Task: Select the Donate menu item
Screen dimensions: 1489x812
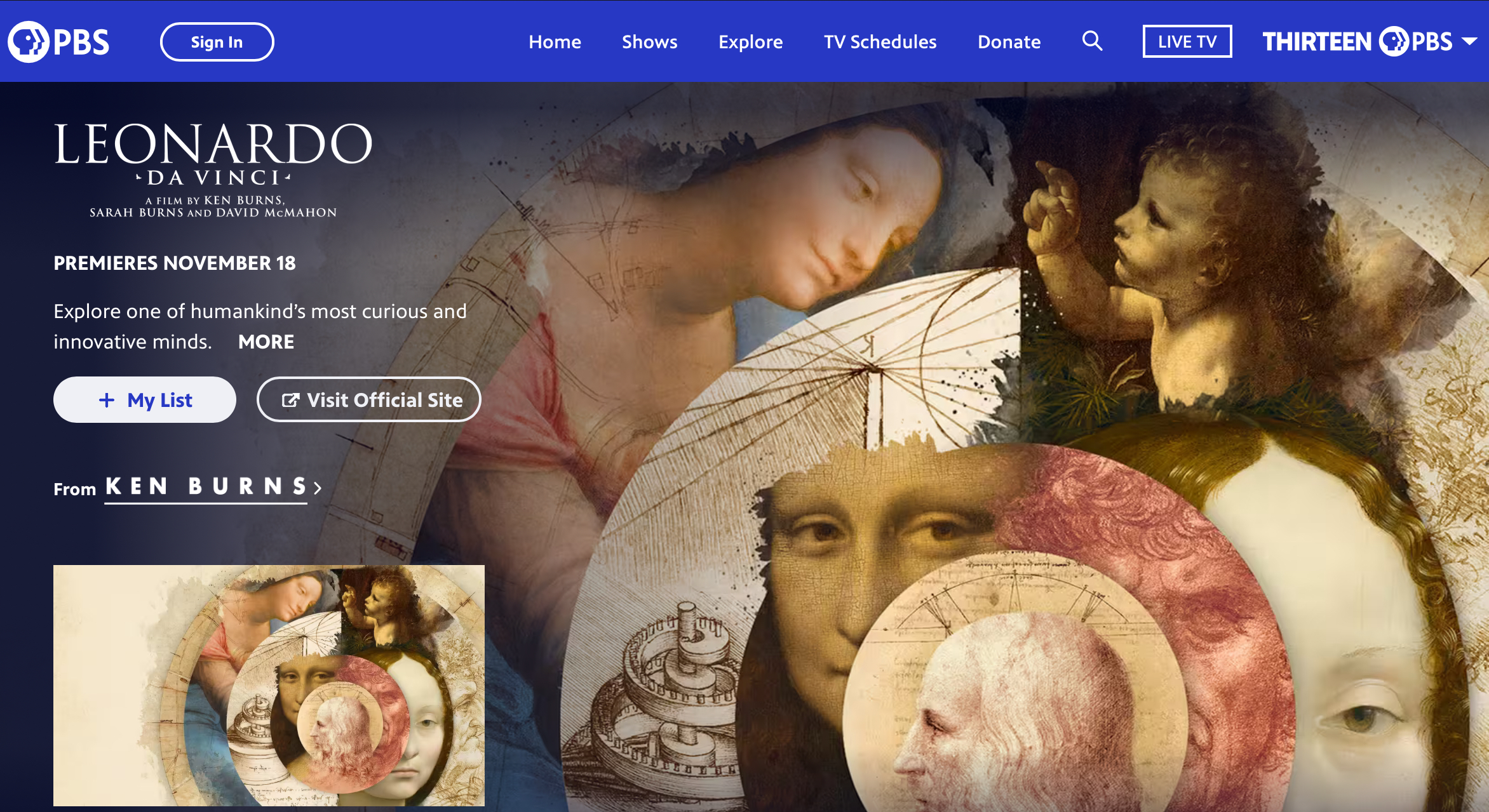Action: click(1009, 42)
